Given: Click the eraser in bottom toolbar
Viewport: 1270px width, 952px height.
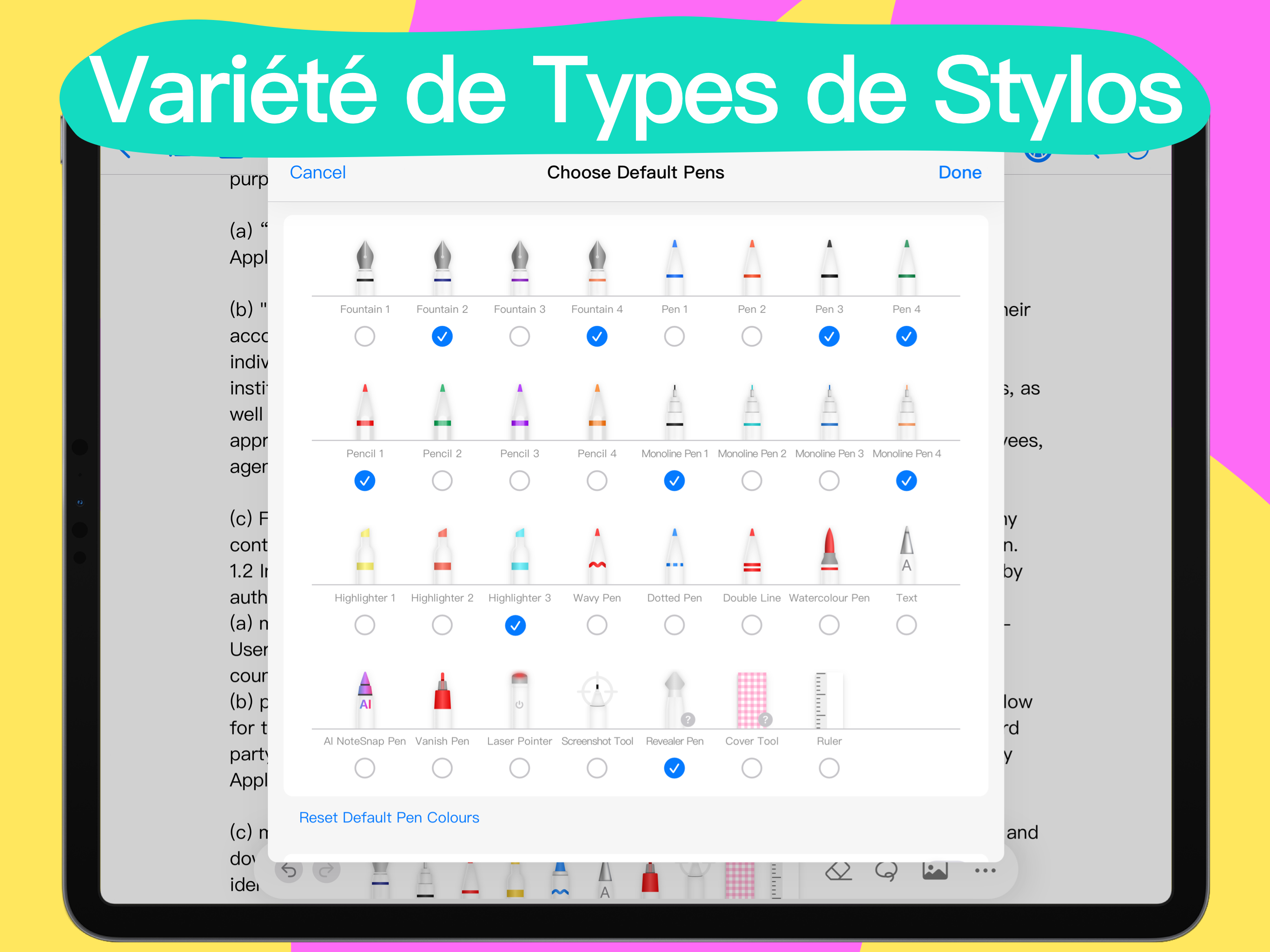Looking at the screenshot, I should point(838,871).
